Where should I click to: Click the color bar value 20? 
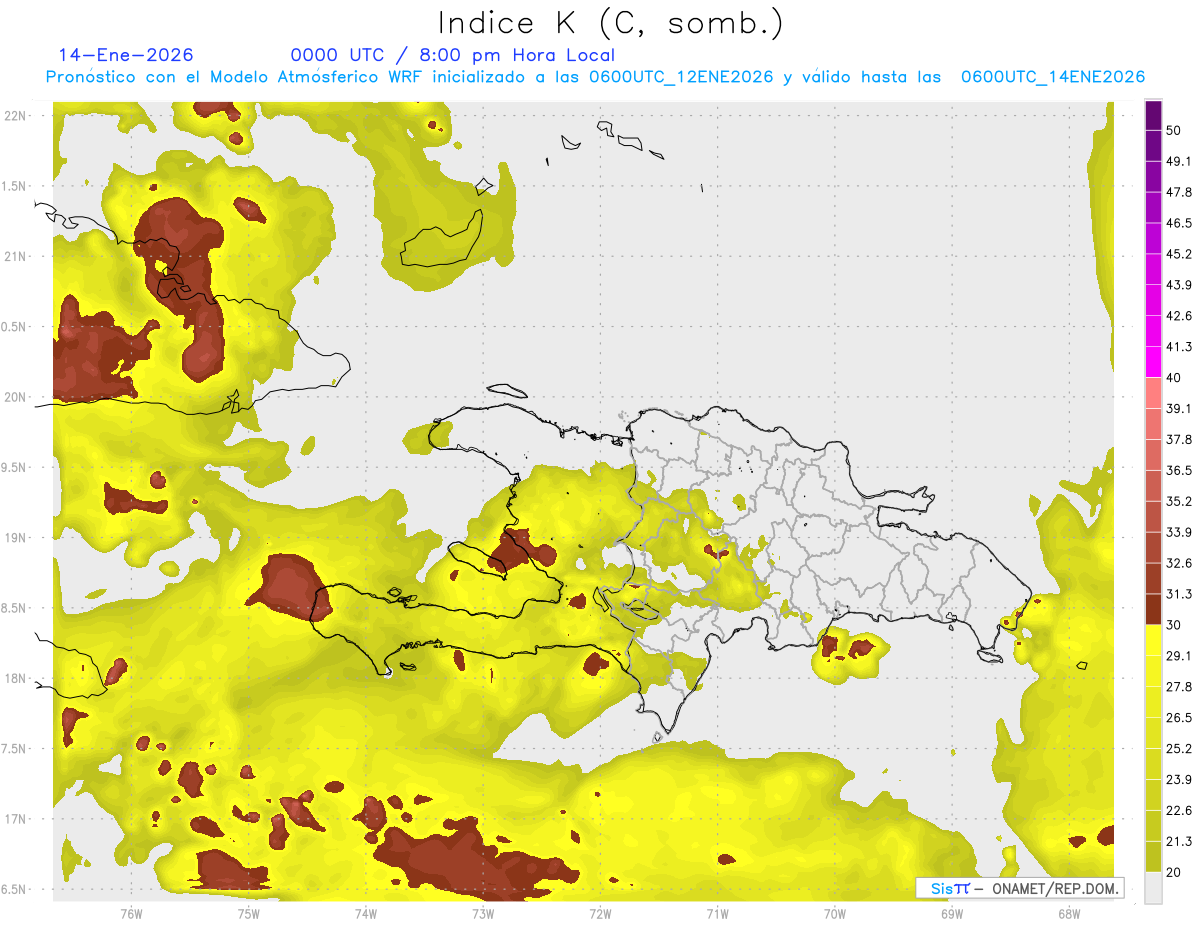click(1174, 872)
